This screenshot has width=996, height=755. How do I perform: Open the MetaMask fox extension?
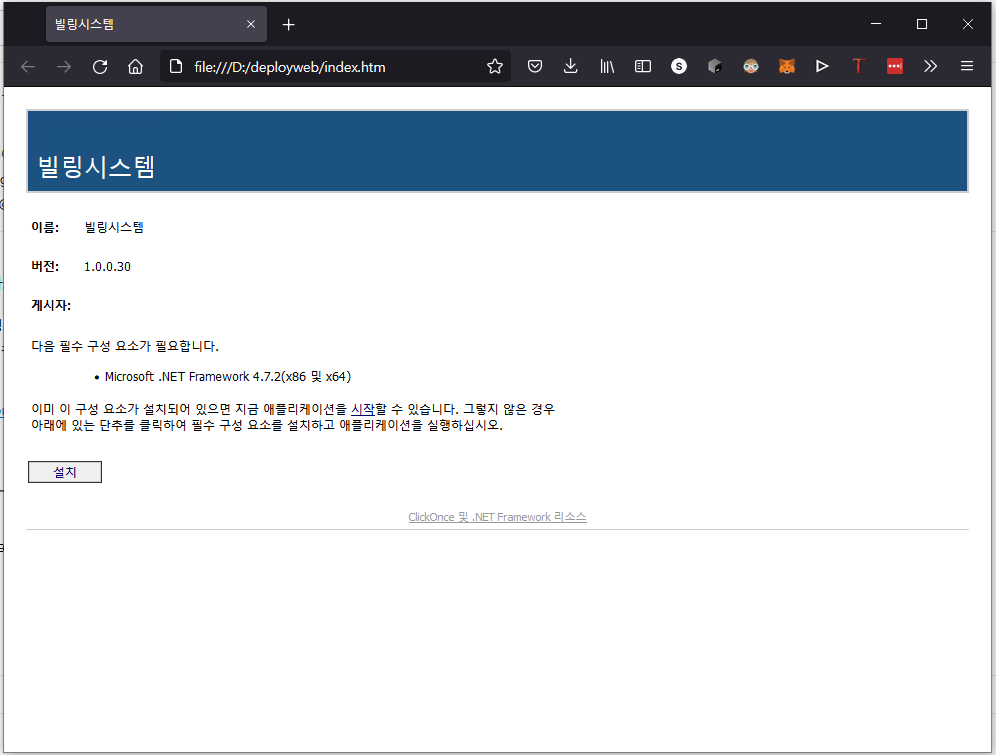point(786,66)
